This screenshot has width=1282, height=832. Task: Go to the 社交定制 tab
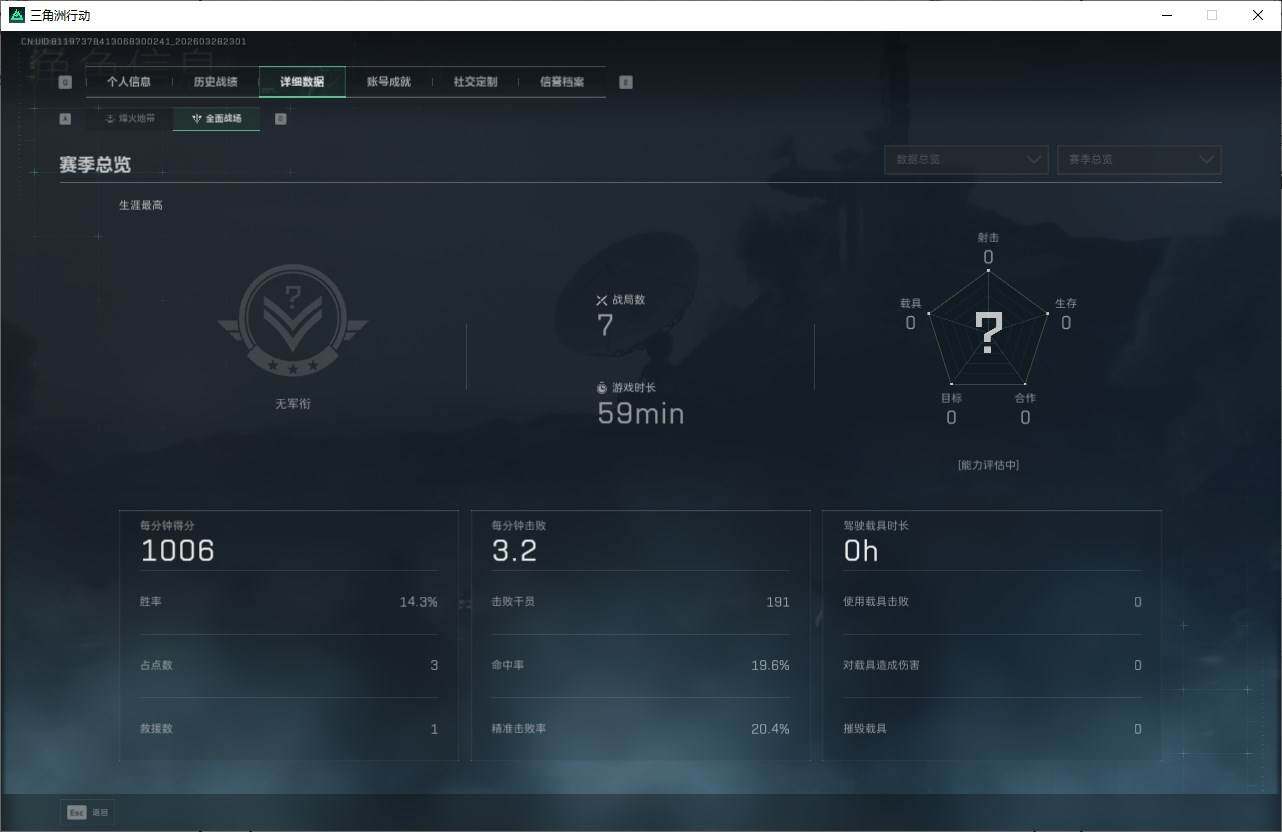[x=475, y=82]
